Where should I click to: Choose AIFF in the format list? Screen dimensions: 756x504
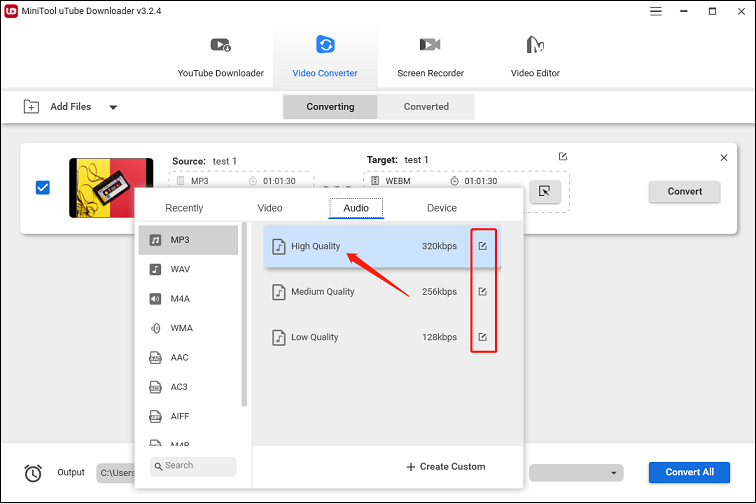point(189,416)
